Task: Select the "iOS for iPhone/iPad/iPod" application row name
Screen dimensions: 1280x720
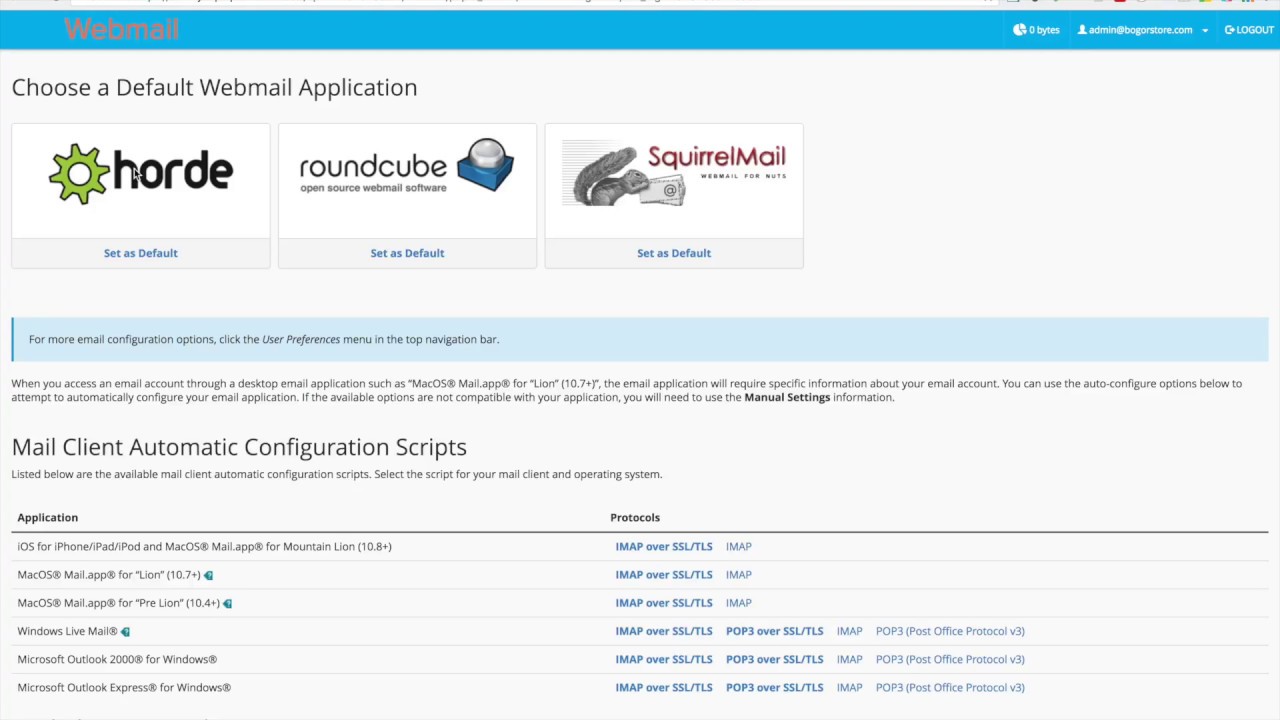Action: coord(204,547)
